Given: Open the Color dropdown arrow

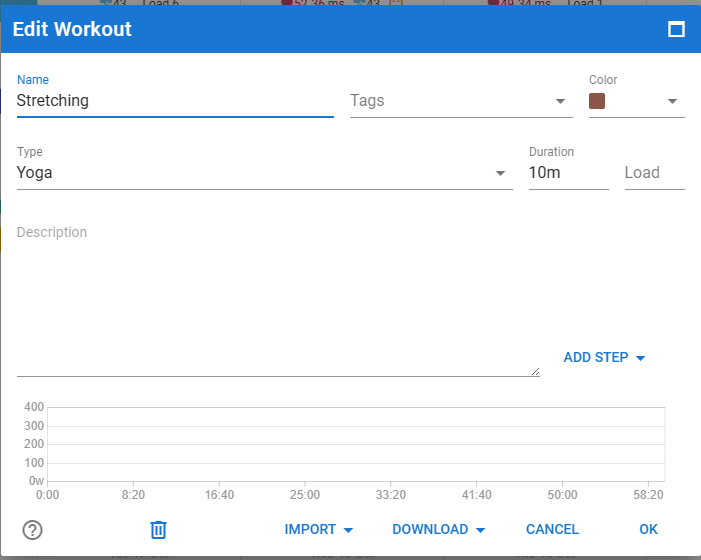Looking at the screenshot, I should [672, 101].
